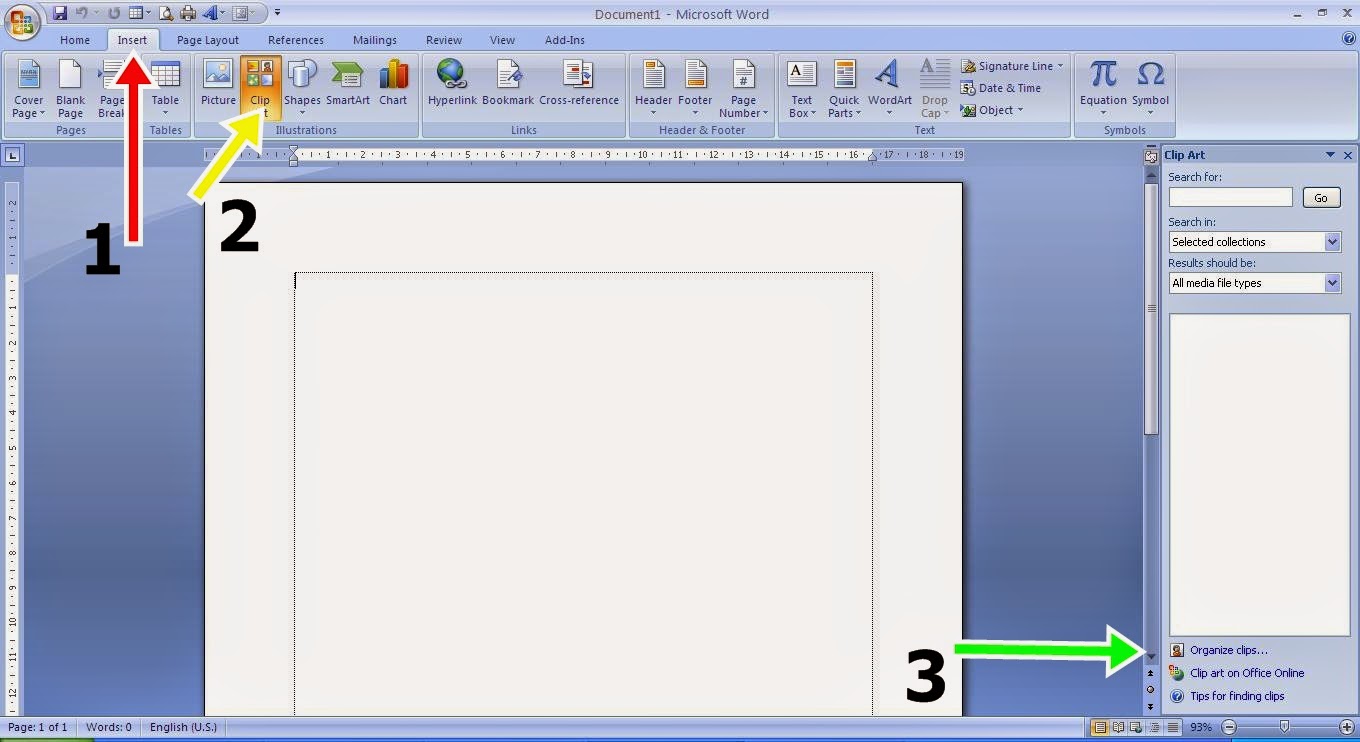Open the Clip Art pane options arrow

[1330, 155]
